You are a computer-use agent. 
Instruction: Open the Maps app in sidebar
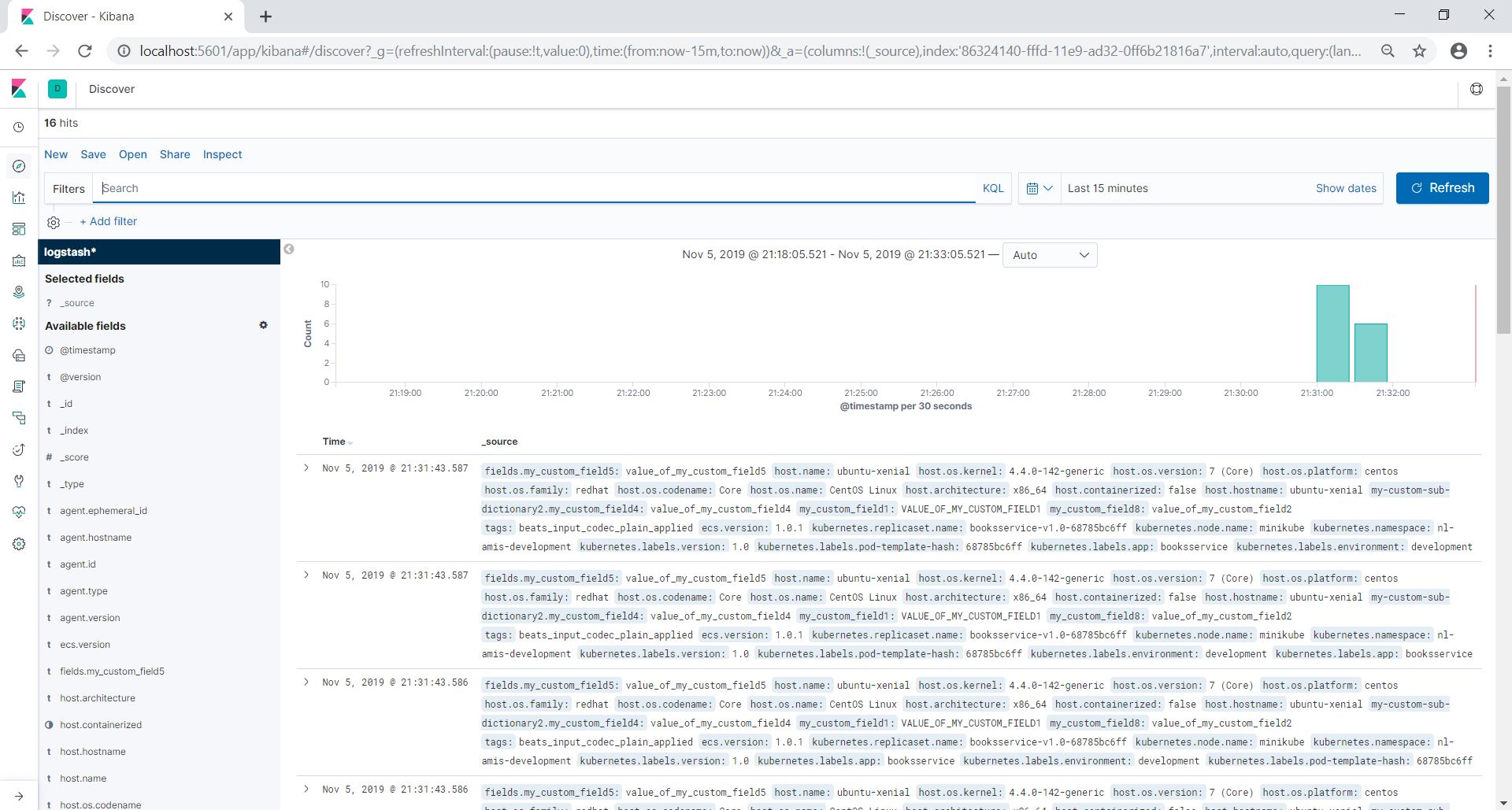point(19,292)
